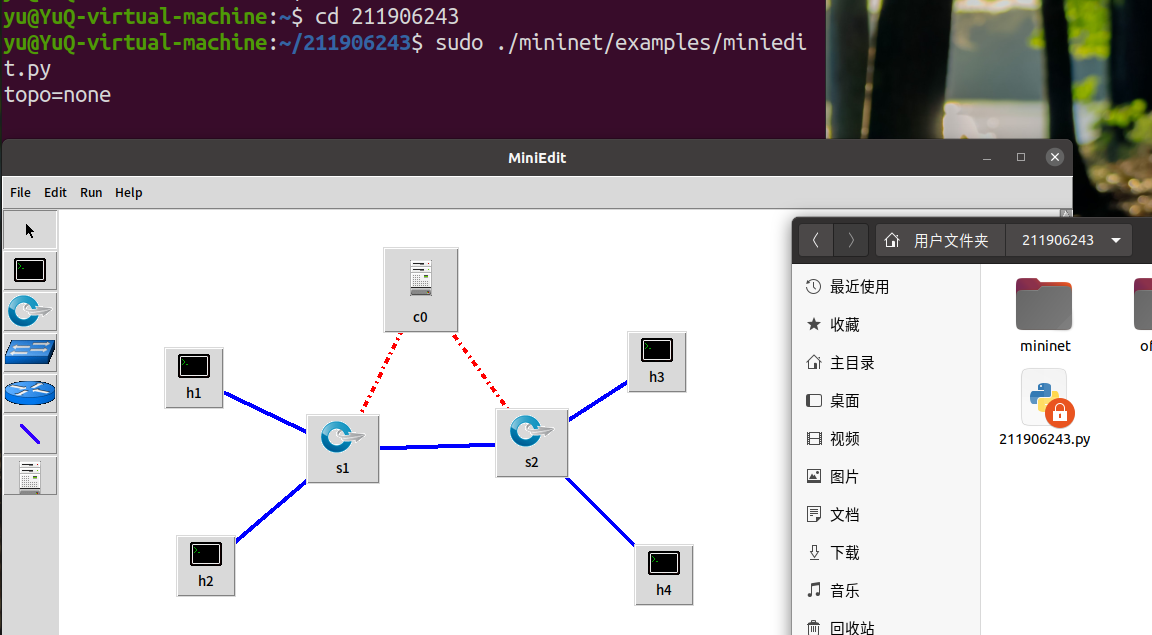Image resolution: width=1152 pixels, height=635 pixels.
Task: Click the topo=none line in terminal
Action: pyautogui.click(x=57, y=95)
